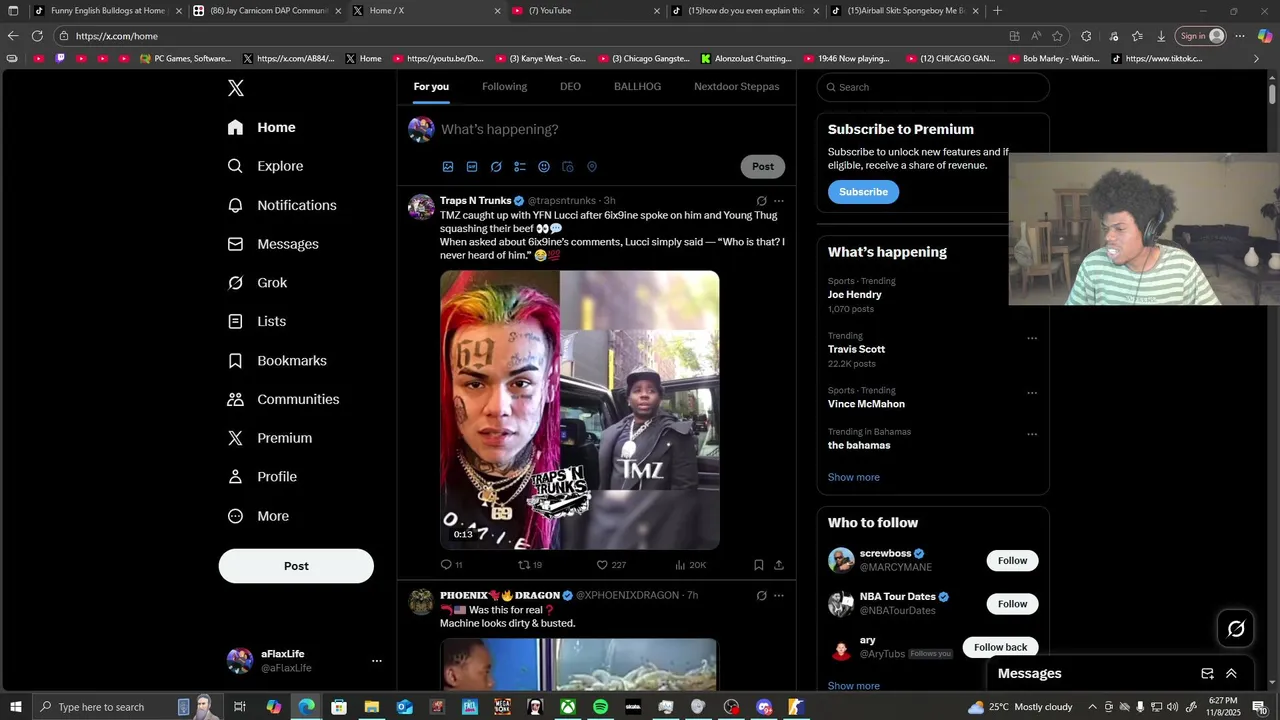1280x720 pixels.
Task: Open Lists in the sidebar
Action: [258, 321]
